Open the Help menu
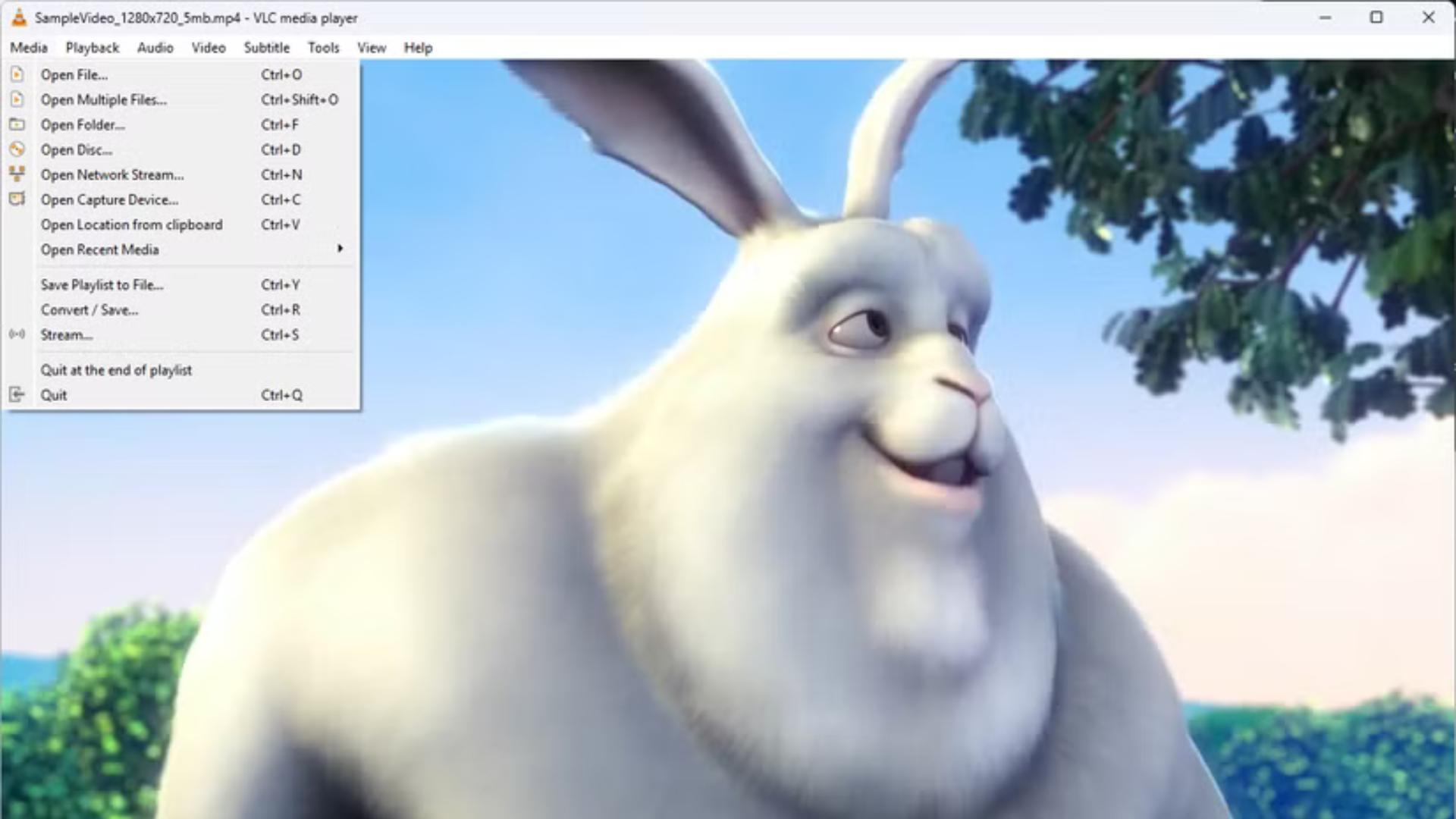1456x819 pixels. tap(417, 48)
